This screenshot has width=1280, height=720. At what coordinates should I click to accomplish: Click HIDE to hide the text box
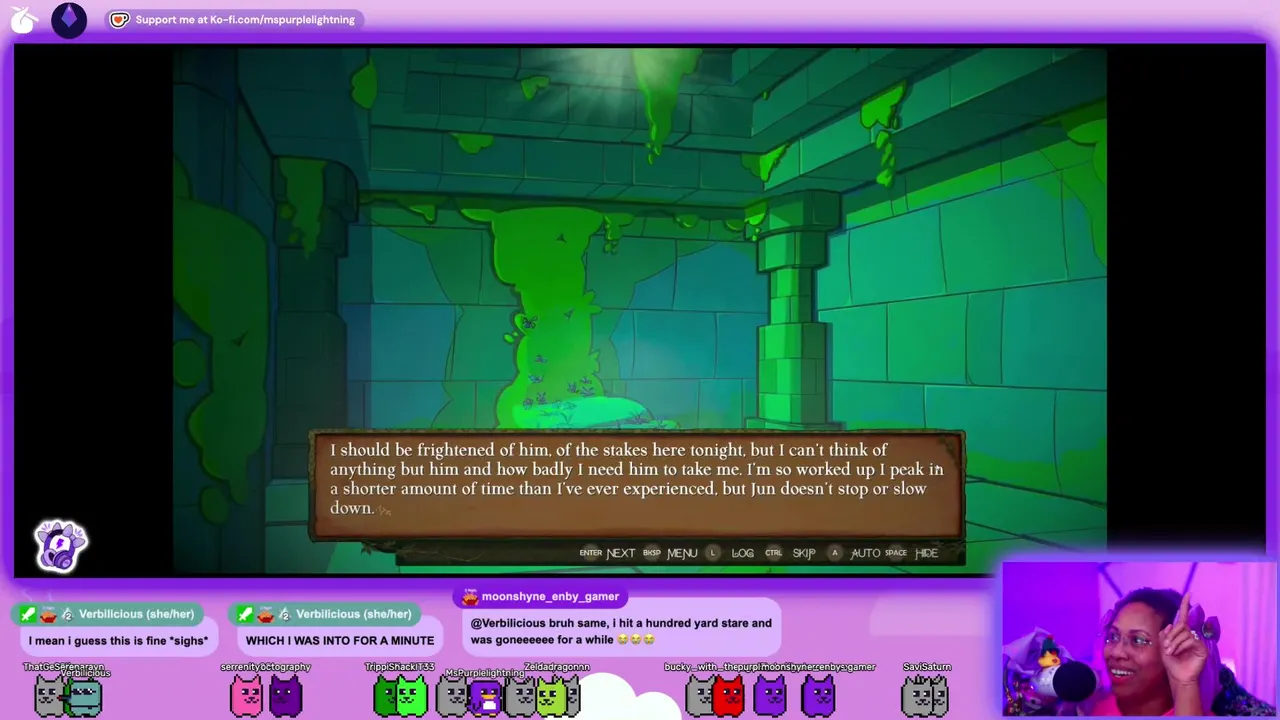(x=927, y=553)
